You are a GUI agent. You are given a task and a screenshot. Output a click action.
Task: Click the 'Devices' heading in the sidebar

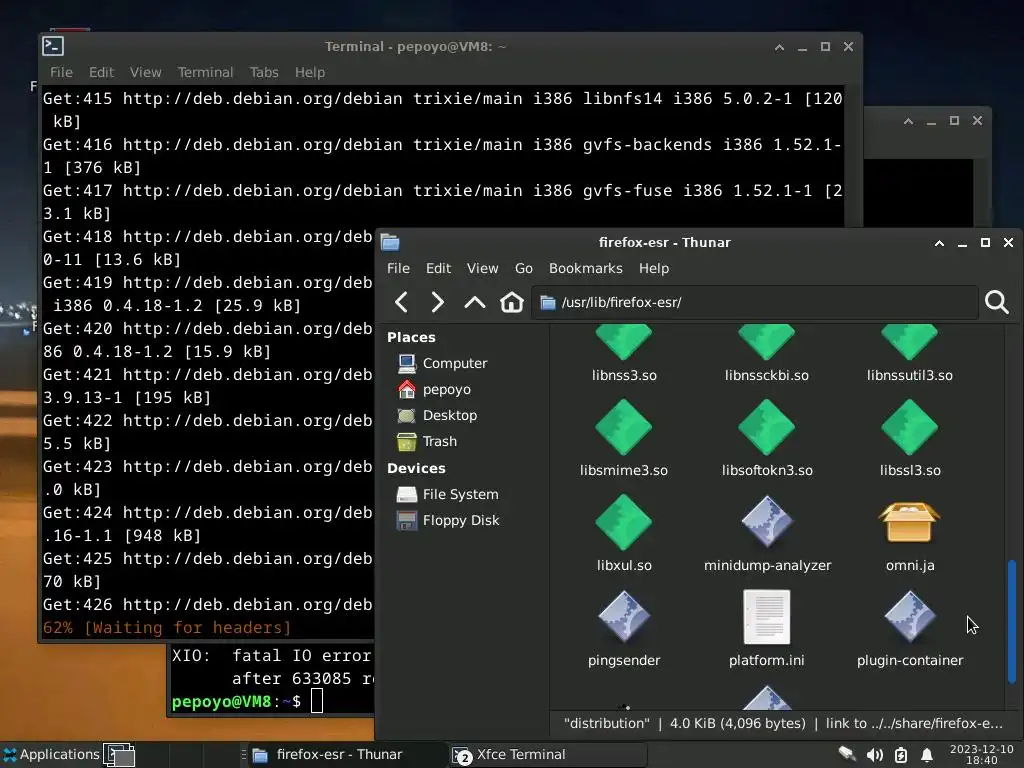[x=416, y=468]
